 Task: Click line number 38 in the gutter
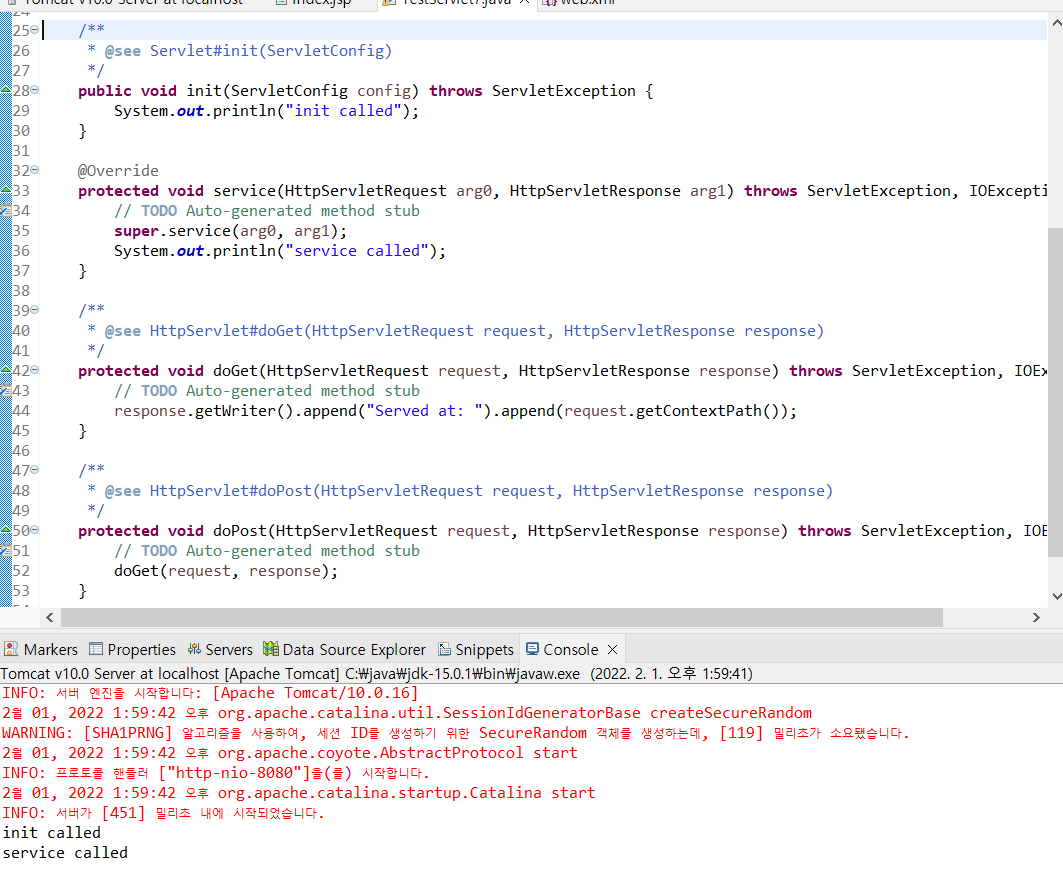tap(21, 291)
